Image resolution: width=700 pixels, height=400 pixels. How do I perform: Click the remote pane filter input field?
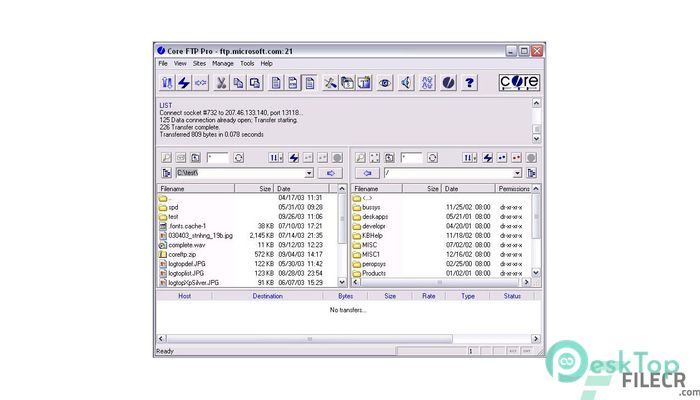[412, 158]
